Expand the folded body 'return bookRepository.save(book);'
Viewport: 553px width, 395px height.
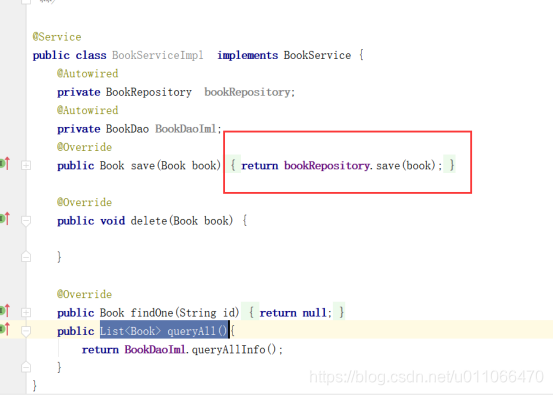pos(341,165)
